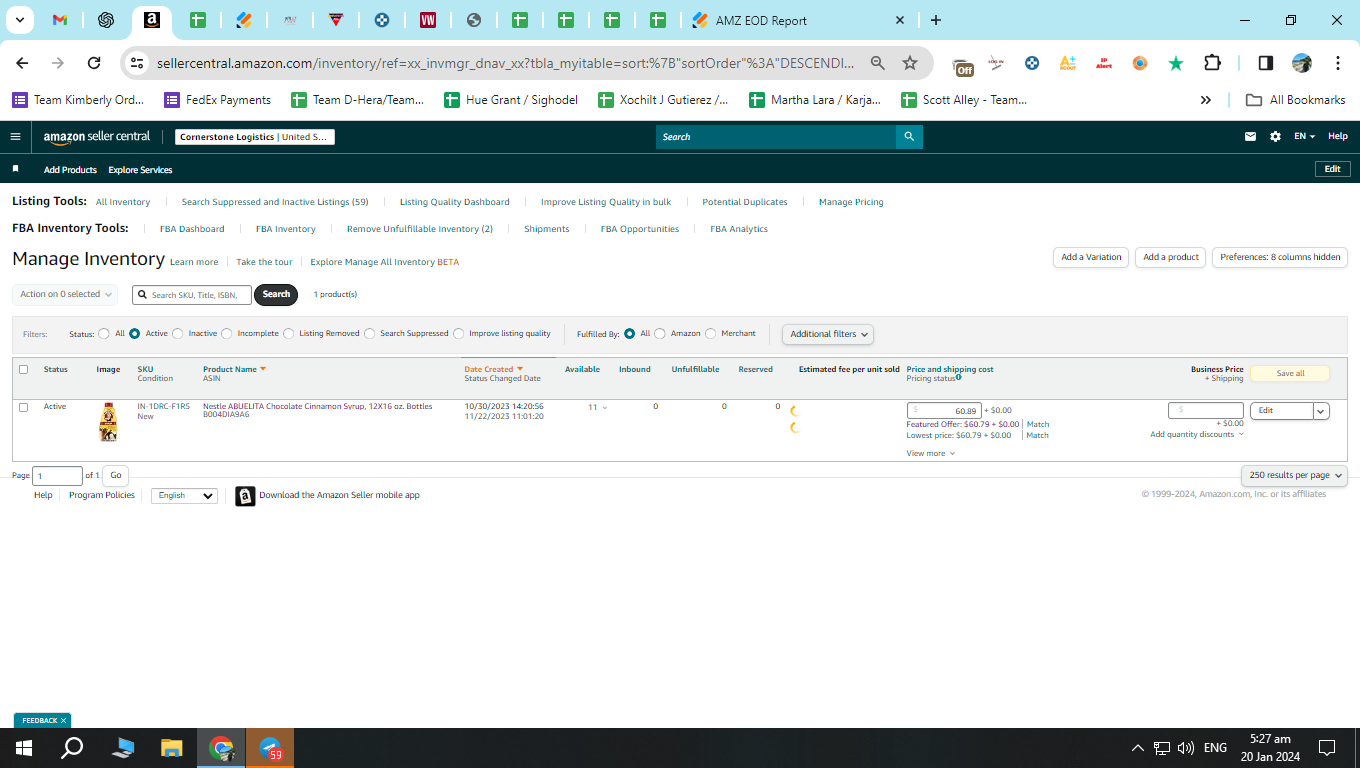Select Fulfilled By Amazon radio button
1360x768 pixels.
[x=660, y=334]
